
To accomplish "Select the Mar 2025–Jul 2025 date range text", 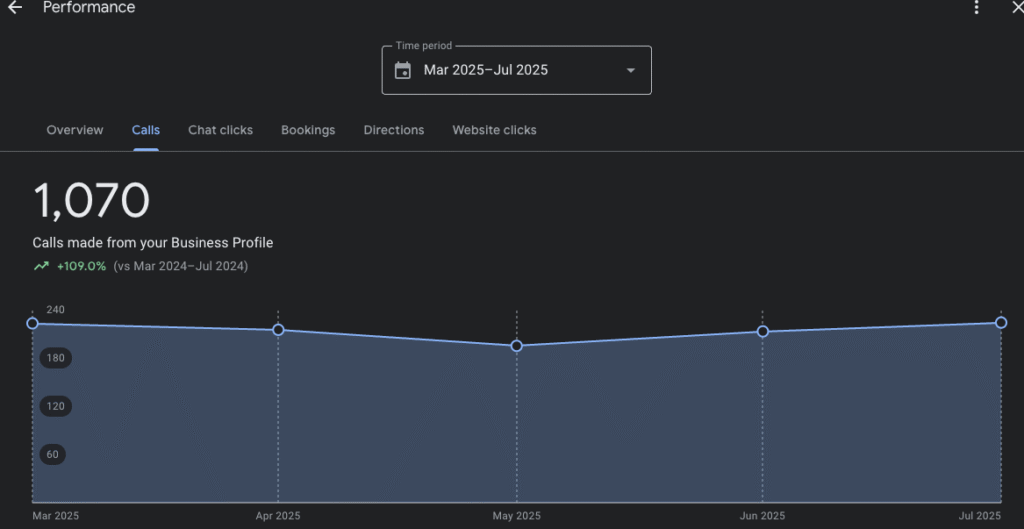I will [485, 70].
